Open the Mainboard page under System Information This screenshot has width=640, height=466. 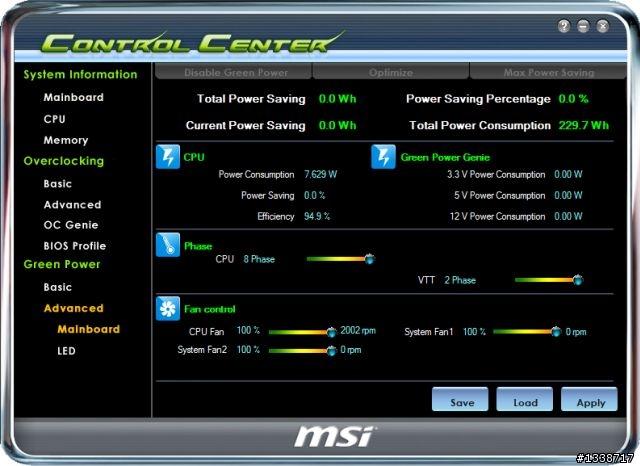coord(73,97)
